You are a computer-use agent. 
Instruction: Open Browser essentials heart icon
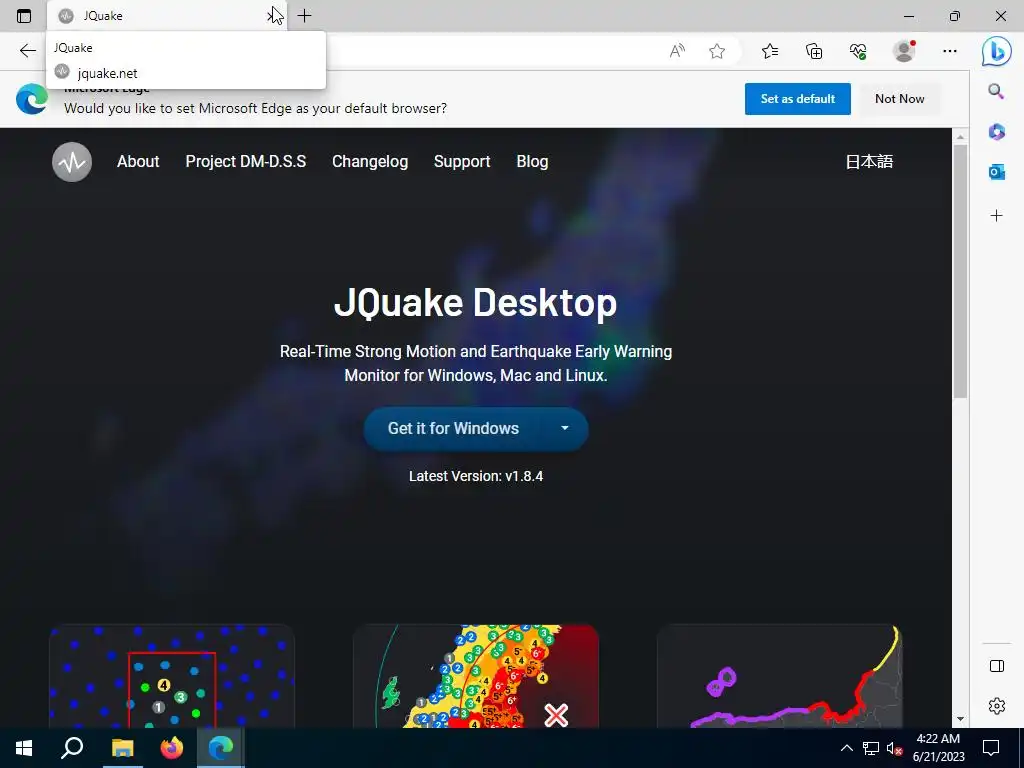click(x=858, y=51)
